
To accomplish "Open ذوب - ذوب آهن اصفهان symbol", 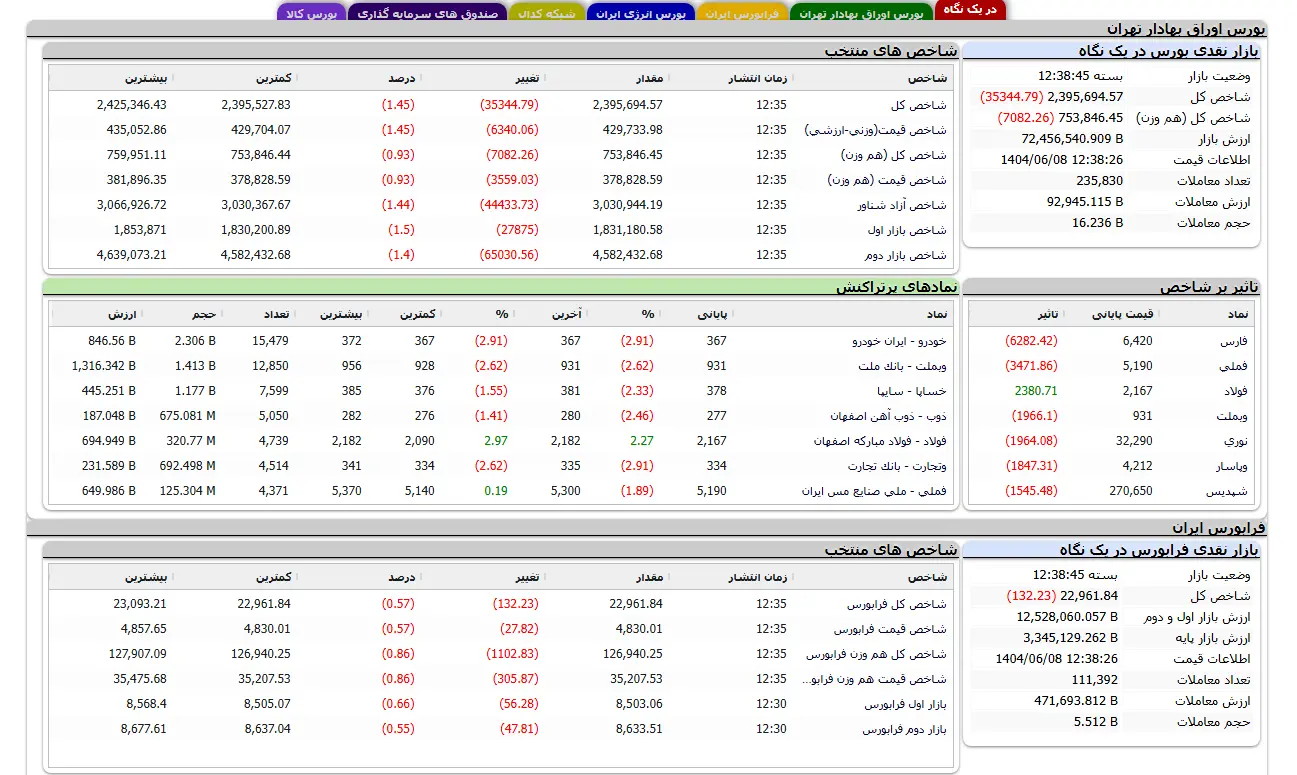I will (887, 416).
